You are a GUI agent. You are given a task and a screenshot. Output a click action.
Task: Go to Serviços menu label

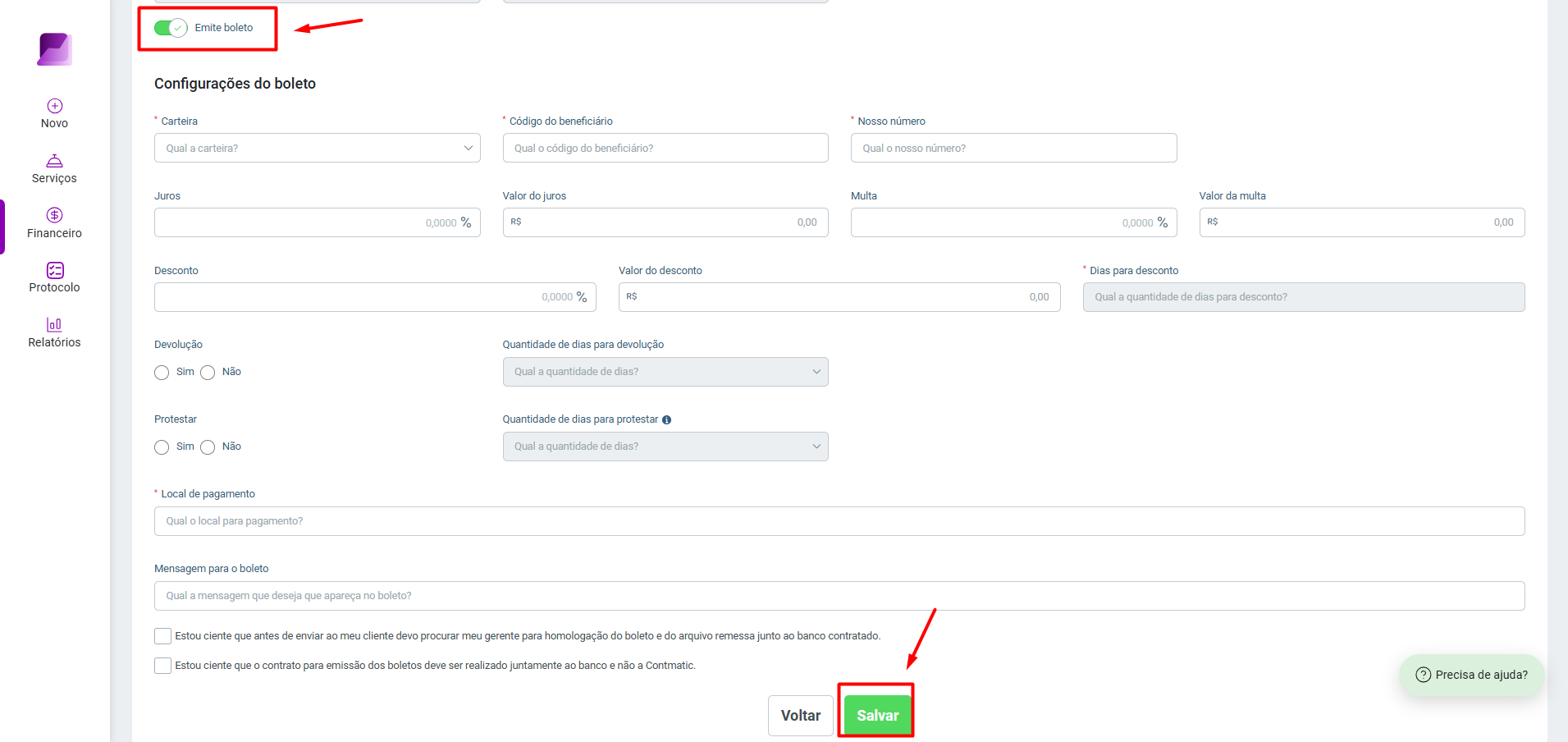click(x=55, y=178)
